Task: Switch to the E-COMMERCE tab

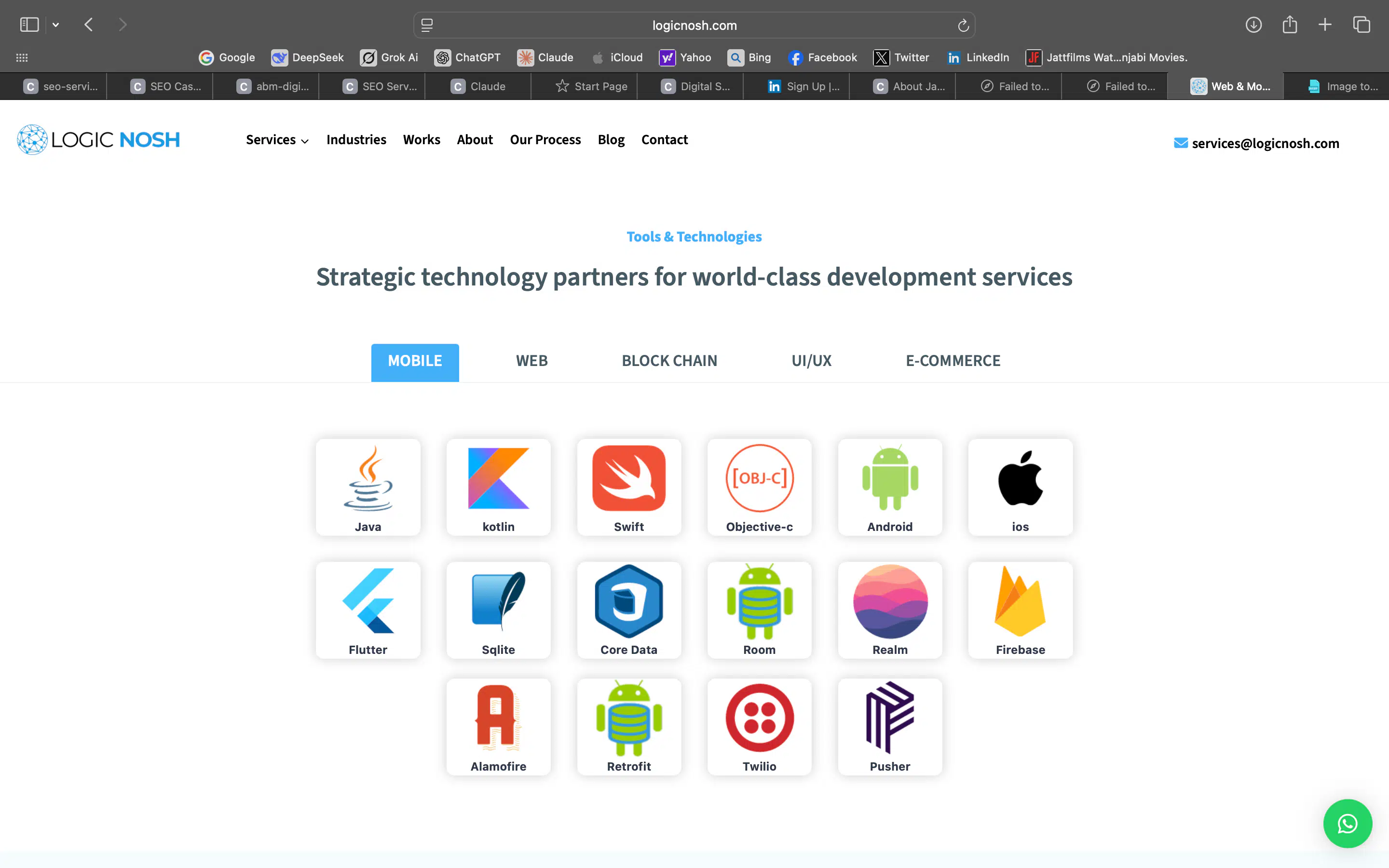Action: coord(953,361)
